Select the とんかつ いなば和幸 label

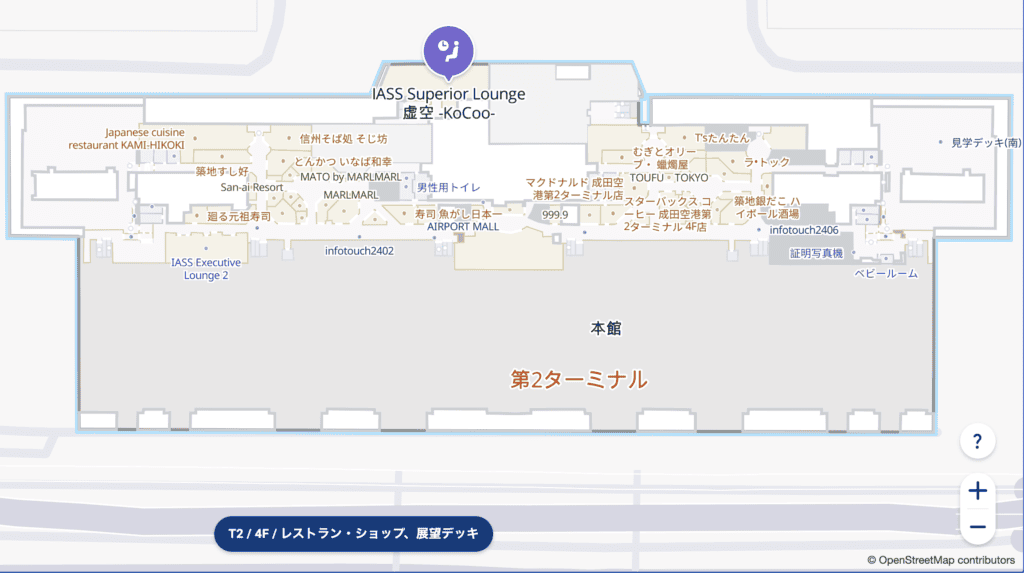tap(343, 161)
